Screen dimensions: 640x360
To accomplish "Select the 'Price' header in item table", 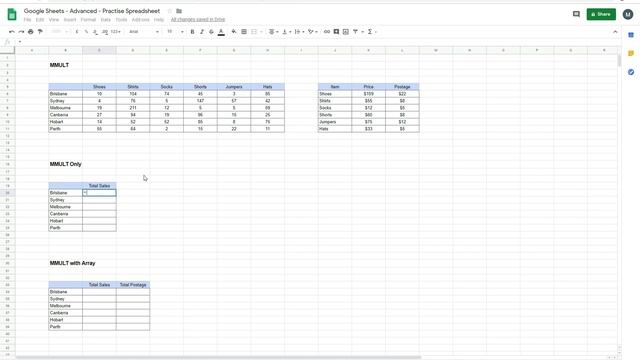I will point(369,87).
